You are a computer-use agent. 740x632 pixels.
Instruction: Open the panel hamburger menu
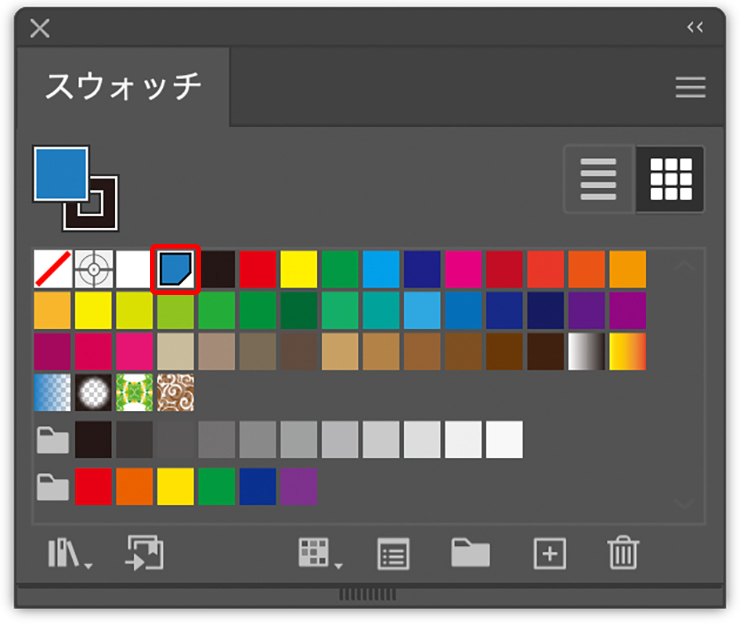690,88
